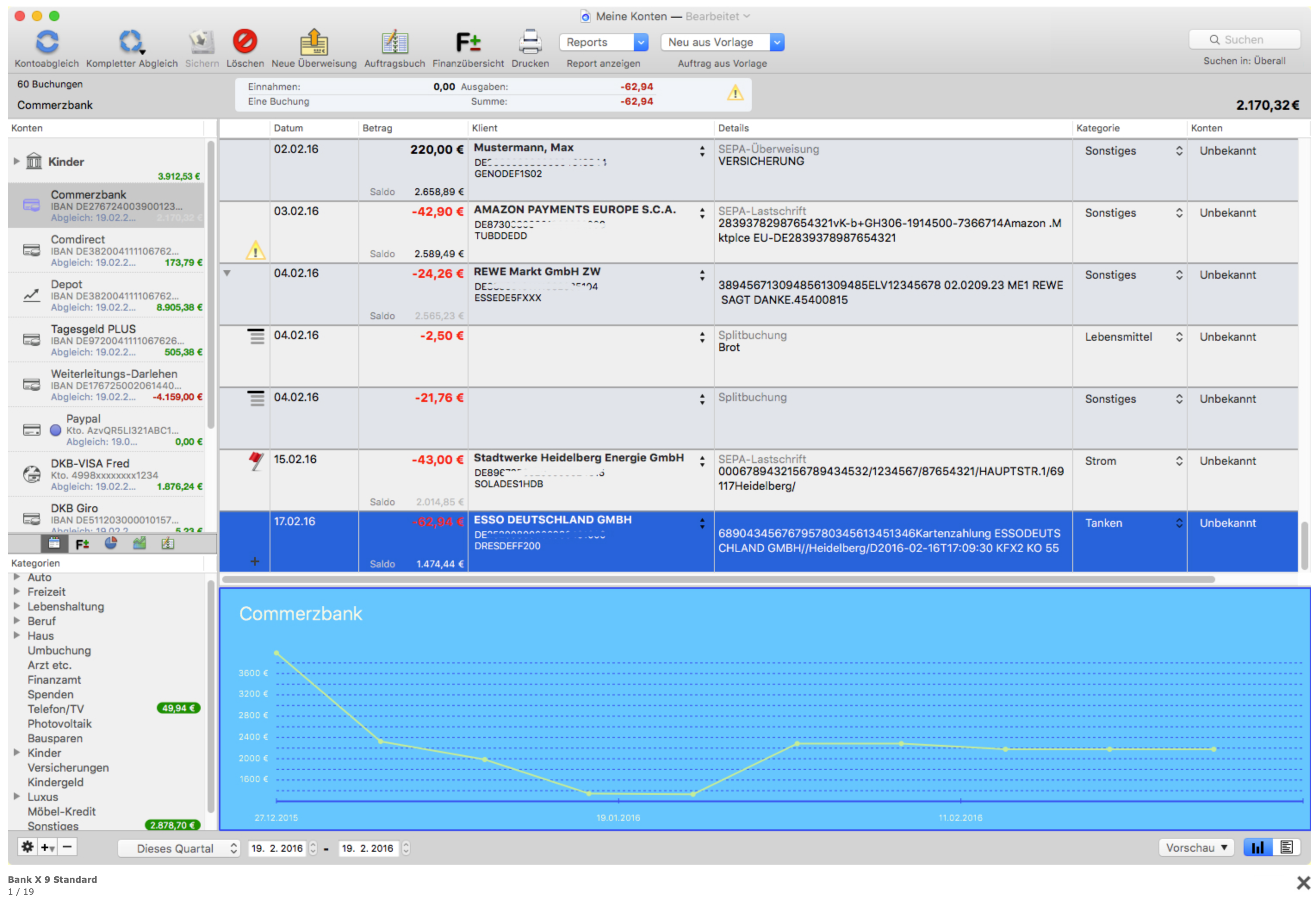
Task: Open the Neu aus Vorlage dropdown
Action: [x=723, y=42]
